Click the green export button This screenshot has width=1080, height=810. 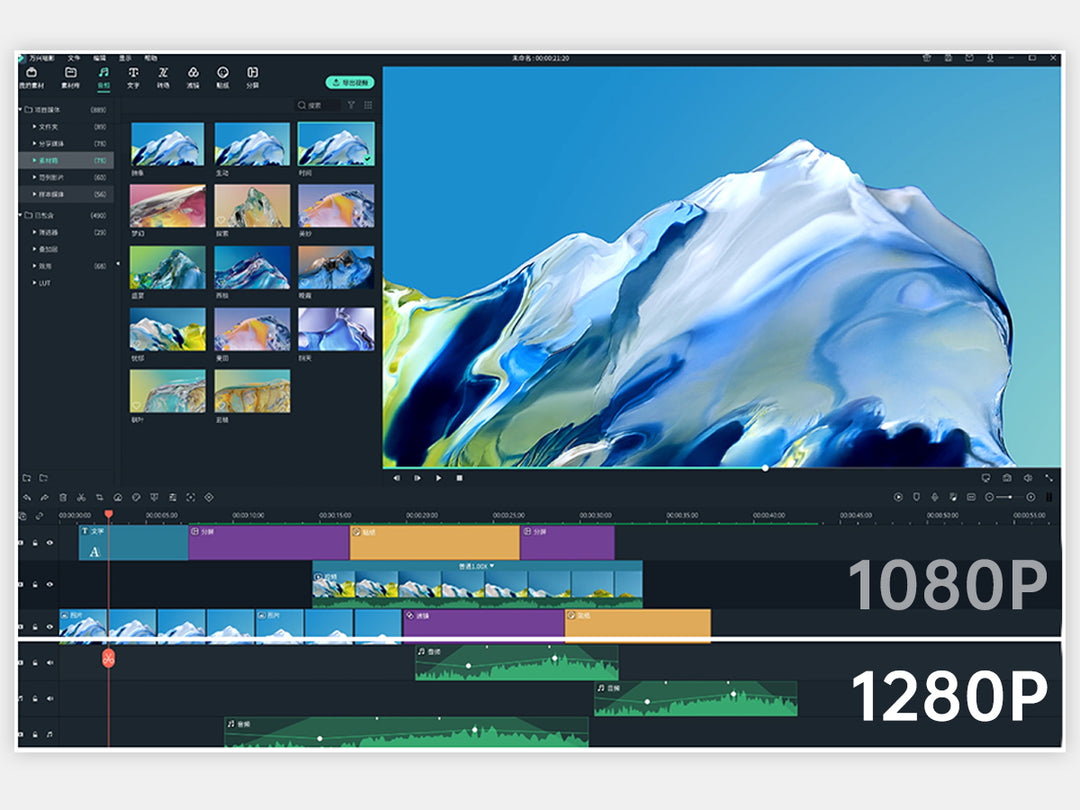coord(349,82)
